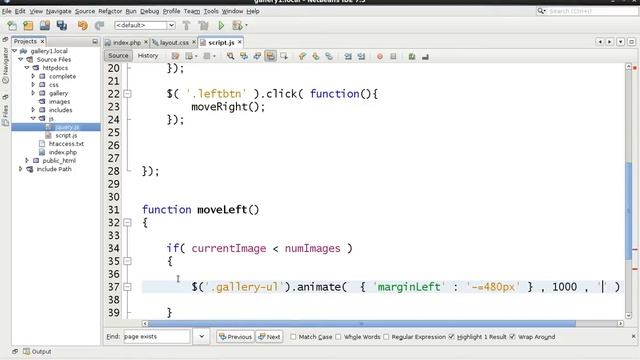The height and width of the screenshot is (360, 640).
Task: Click the Next find button
Action: pos(269,337)
